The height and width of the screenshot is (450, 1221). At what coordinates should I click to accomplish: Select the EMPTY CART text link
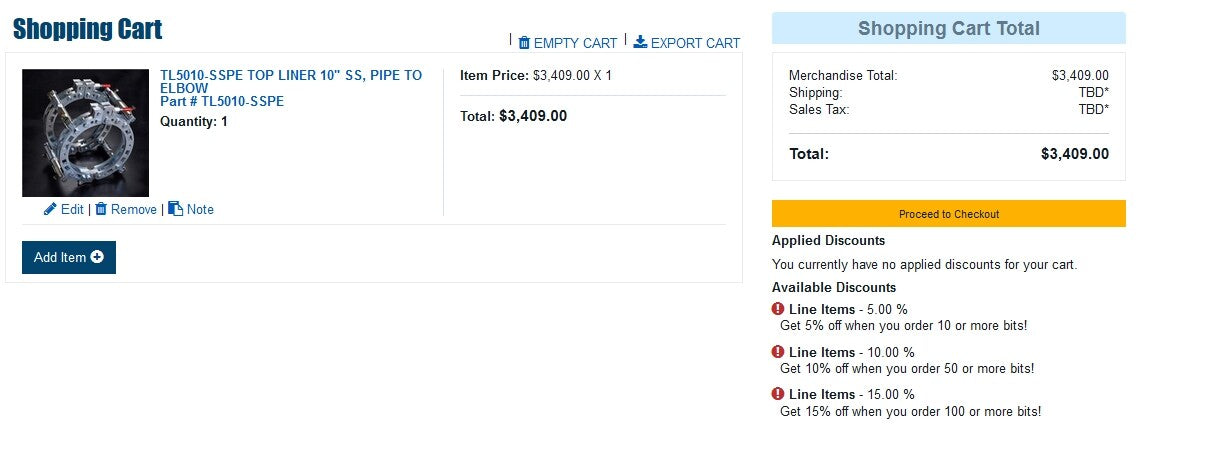click(x=575, y=43)
